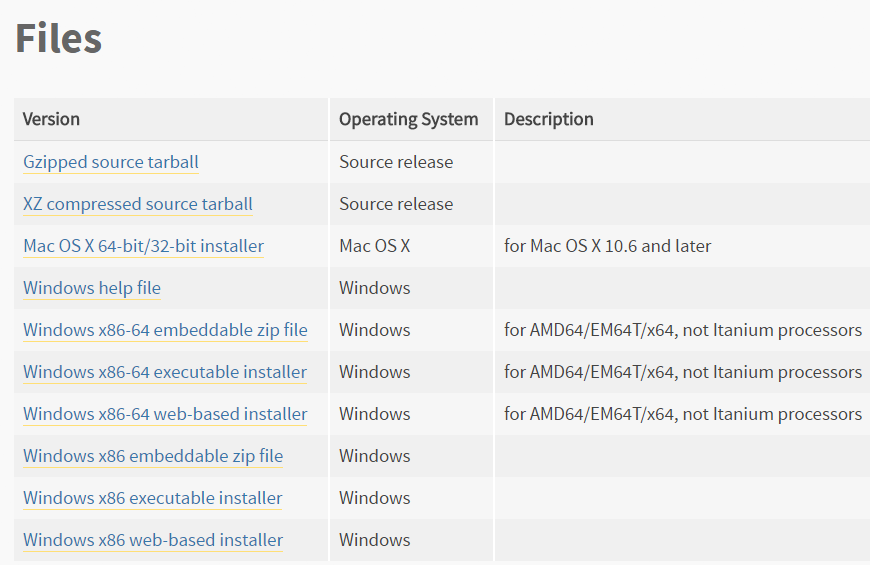Viewport: 870px width, 565px height.
Task: Select the Mac OS X 10.6 description text
Action: (607, 246)
